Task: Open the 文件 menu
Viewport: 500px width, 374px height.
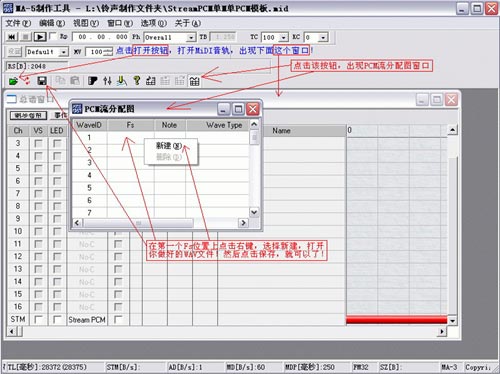Action: (x=18, y=23)
